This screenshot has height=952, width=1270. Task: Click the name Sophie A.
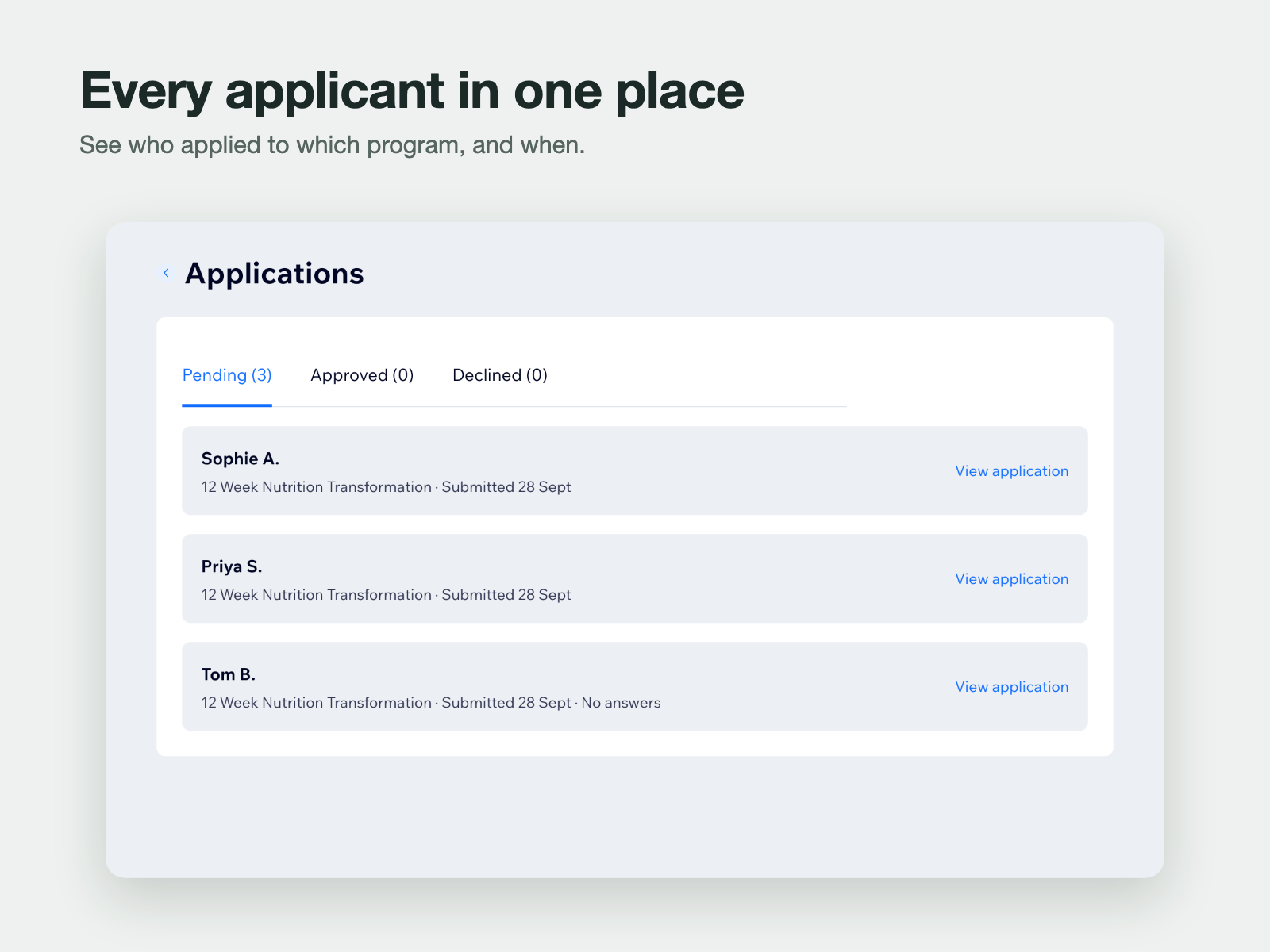click(240, 459)
